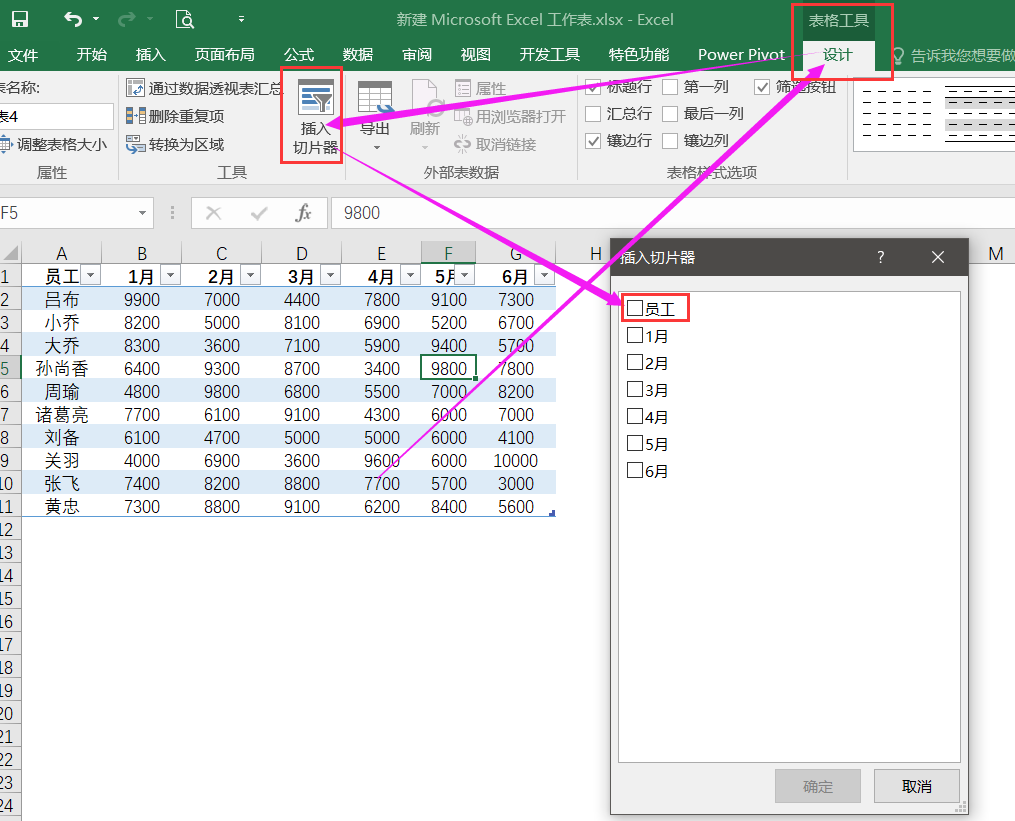Image resolution: width=1015 pixels, height=821 pixels.
Task: Click the formula bar showing 9800
Action: click(673, 213)
